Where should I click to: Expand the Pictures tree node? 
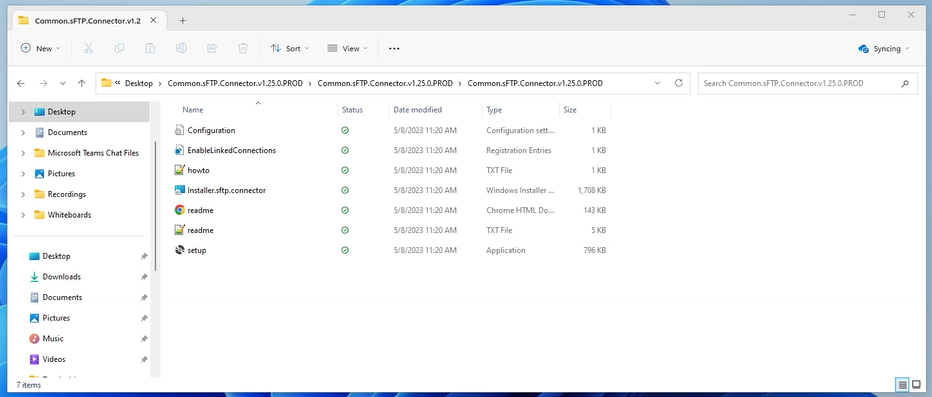(x=23, y=174)
